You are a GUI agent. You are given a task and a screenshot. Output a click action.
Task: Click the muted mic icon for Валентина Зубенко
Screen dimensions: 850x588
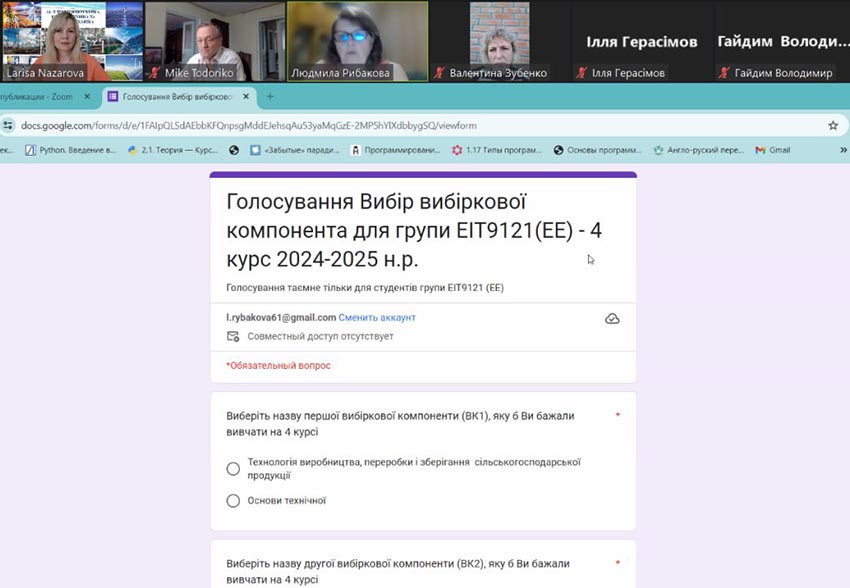pyautogui.click(x=439, y=73)
